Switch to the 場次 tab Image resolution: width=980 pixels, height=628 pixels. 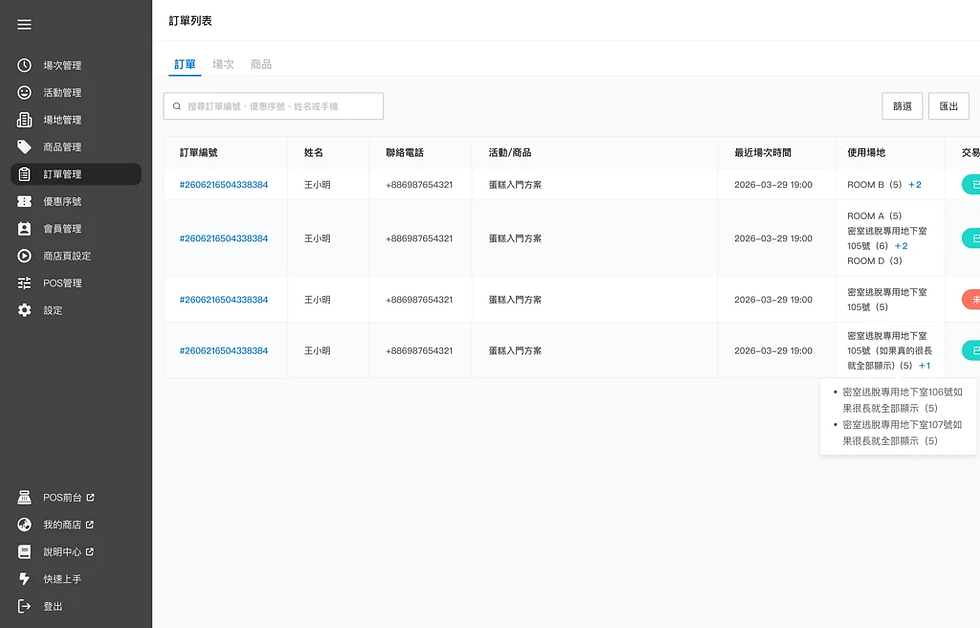223,64
